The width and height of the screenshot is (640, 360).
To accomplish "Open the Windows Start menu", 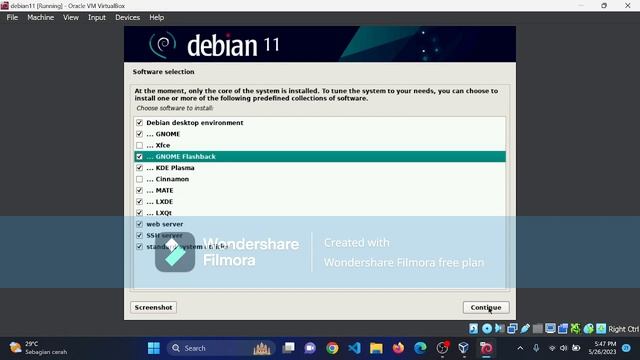I will [x=154, y=348].
